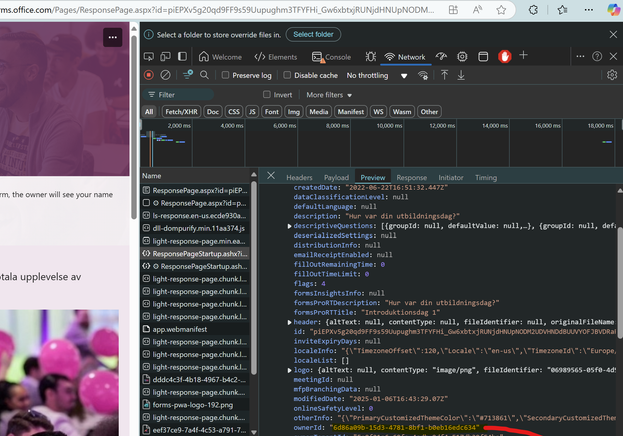Check the Invert filter checkbox
This screenshot has width=623, height=436.
tap(266, 95)
